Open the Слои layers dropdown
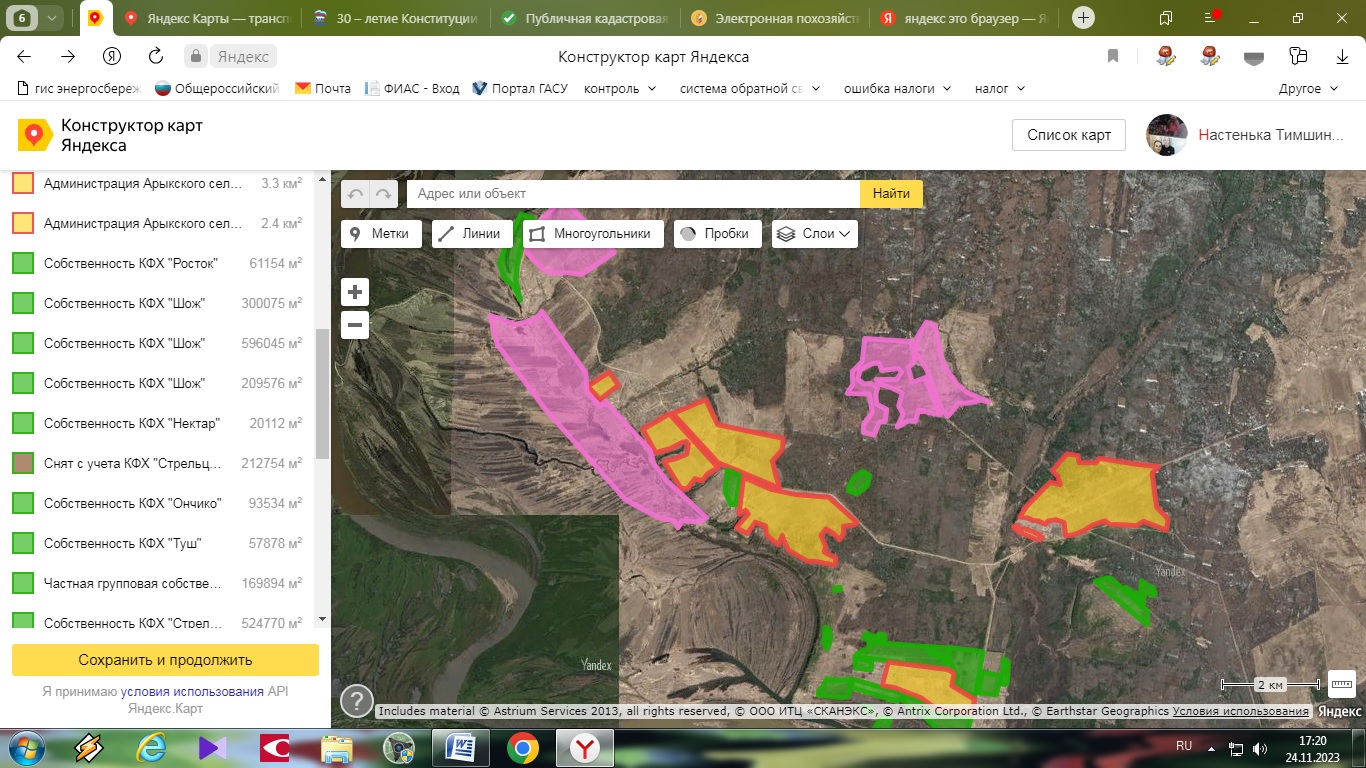Screen dimensions: 1366x768 click(x=815, y=234)
